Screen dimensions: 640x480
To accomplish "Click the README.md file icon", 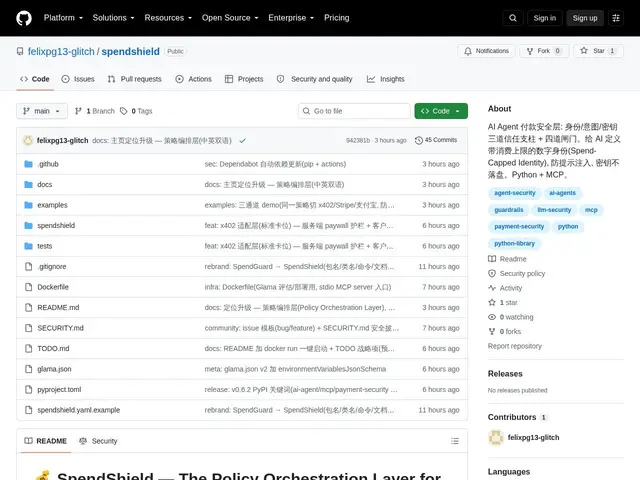I will tap(28, 307).
